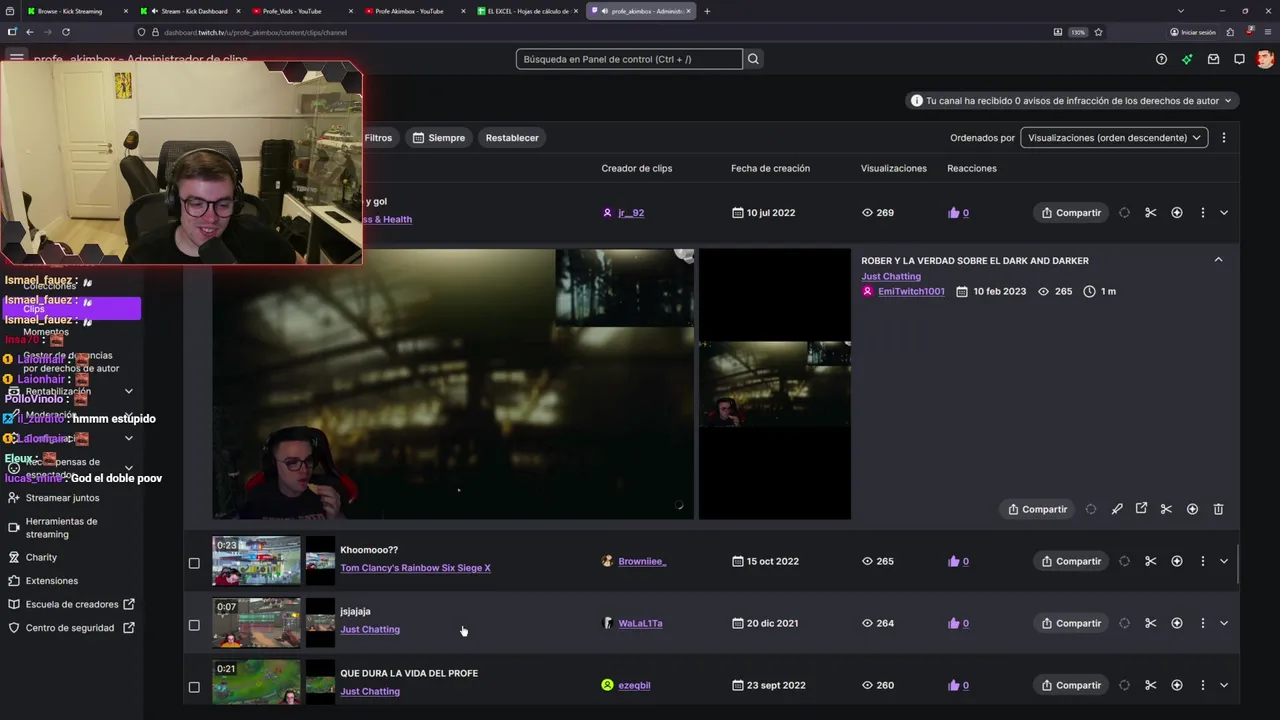This screenshot has height=720, width=1280.
Task: Click scissors edit icon in jsjajaja row
Action: click(1150, 623)
